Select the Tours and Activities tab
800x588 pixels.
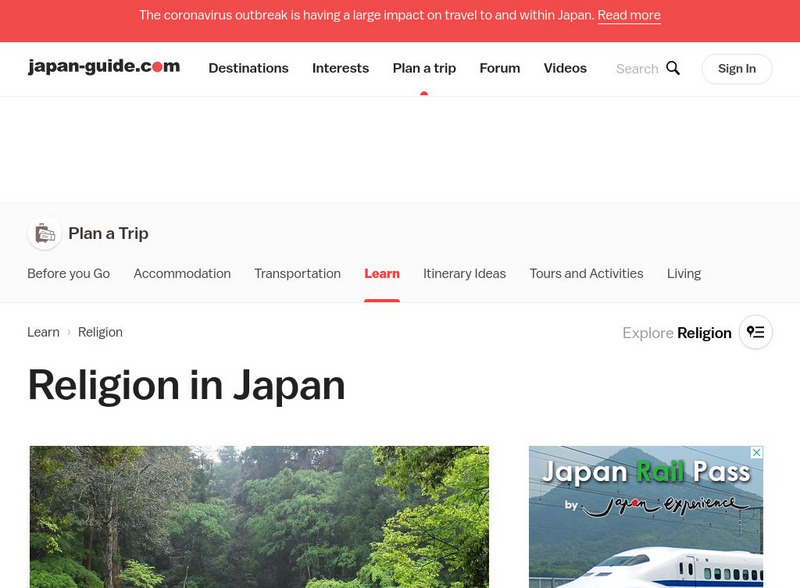[586, 273]
